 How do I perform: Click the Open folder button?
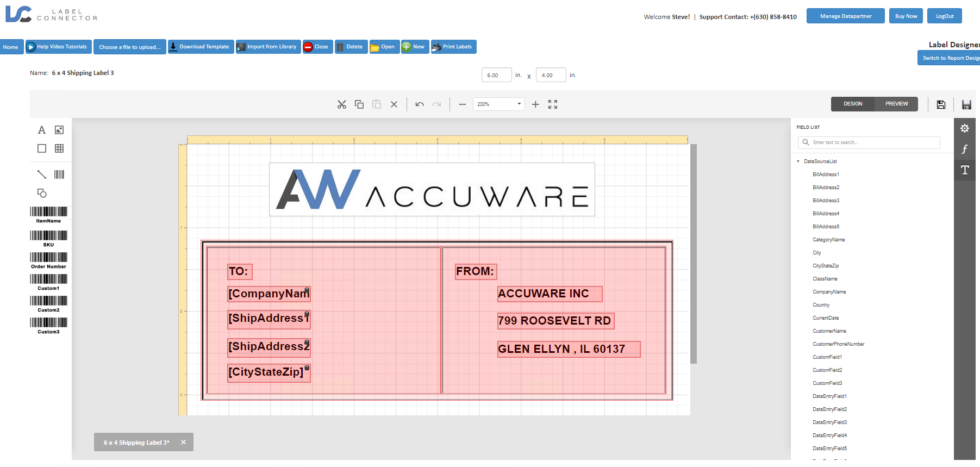pyautogui.click(x=384, y=47)
